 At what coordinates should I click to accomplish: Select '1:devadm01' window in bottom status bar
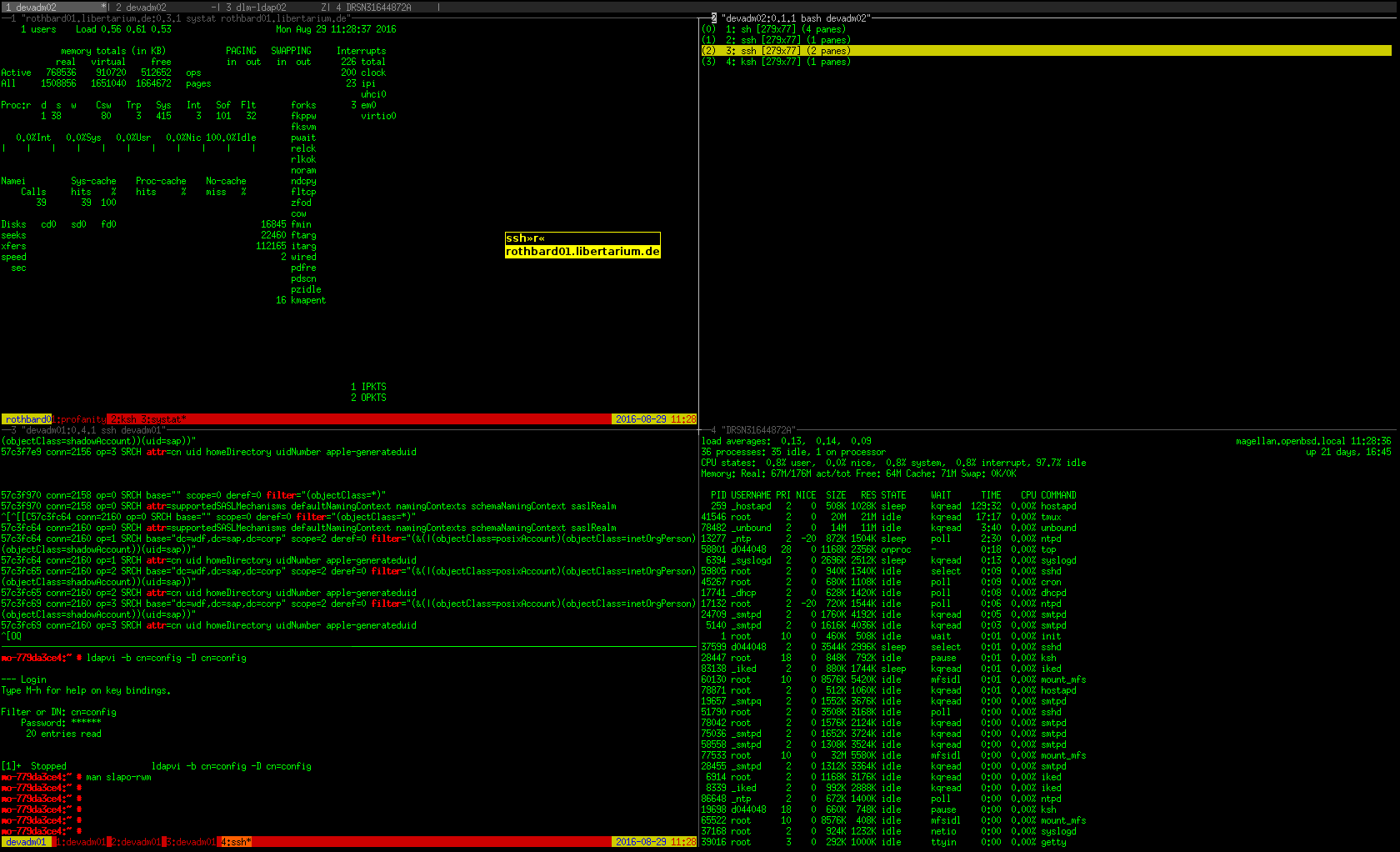[x=80, y=842]
